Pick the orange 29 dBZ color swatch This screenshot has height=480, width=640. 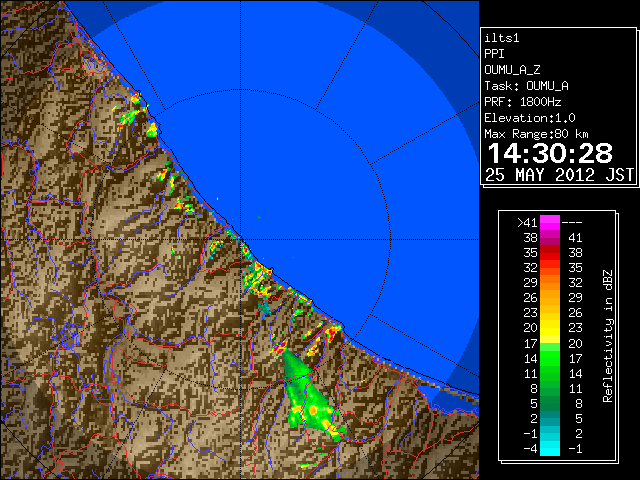[550, 282]
